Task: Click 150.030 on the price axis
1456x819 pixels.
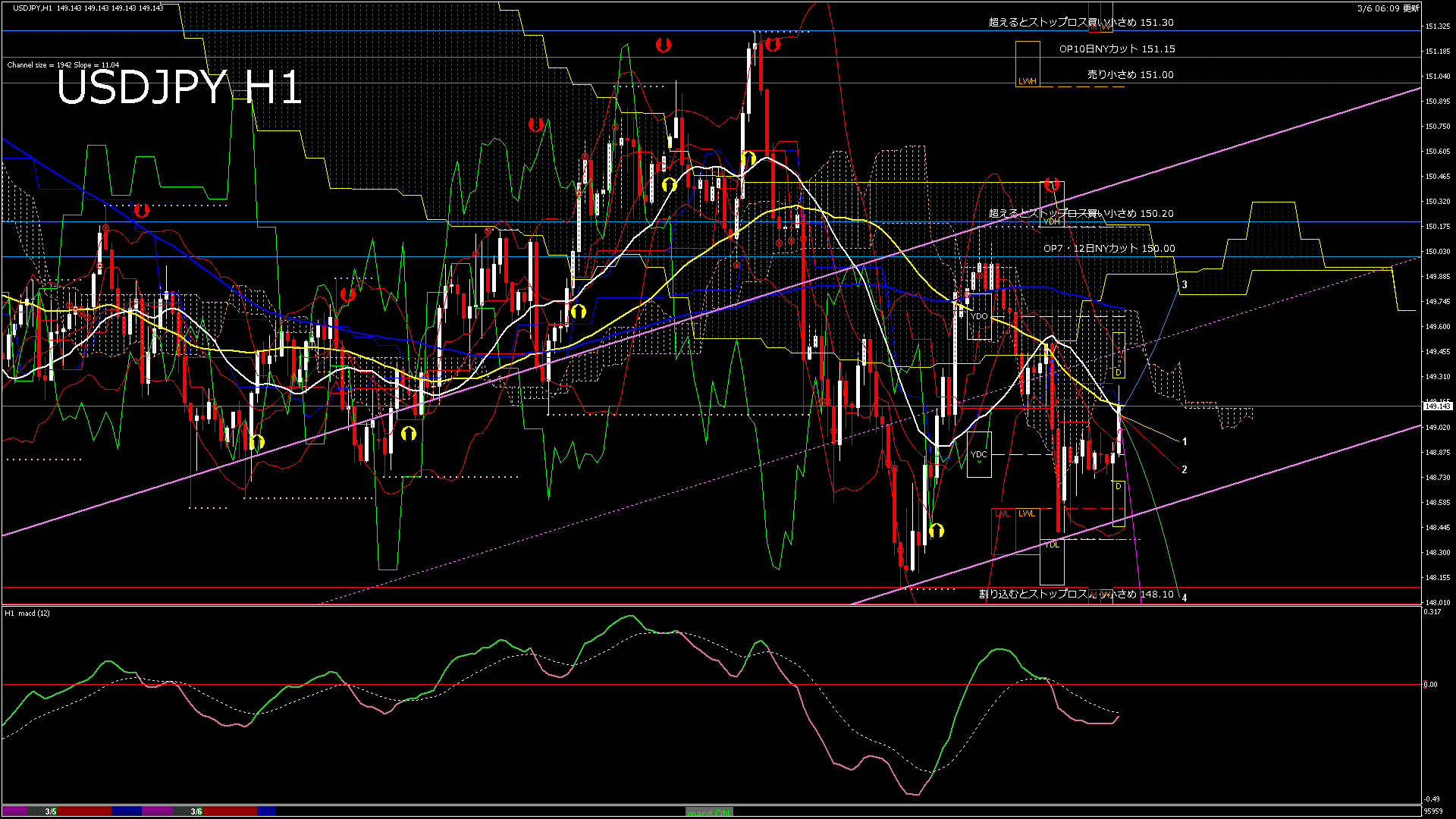Action: [x=1438, y=252]
